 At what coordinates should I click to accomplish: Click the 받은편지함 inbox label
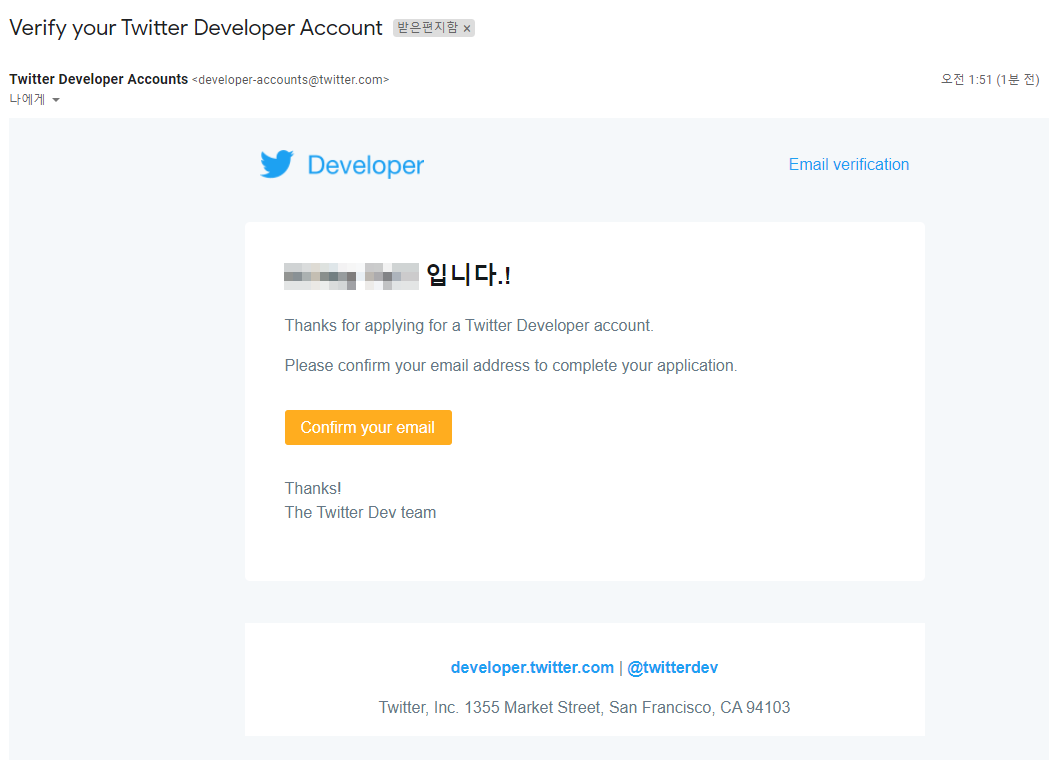[x=427, y=27]
